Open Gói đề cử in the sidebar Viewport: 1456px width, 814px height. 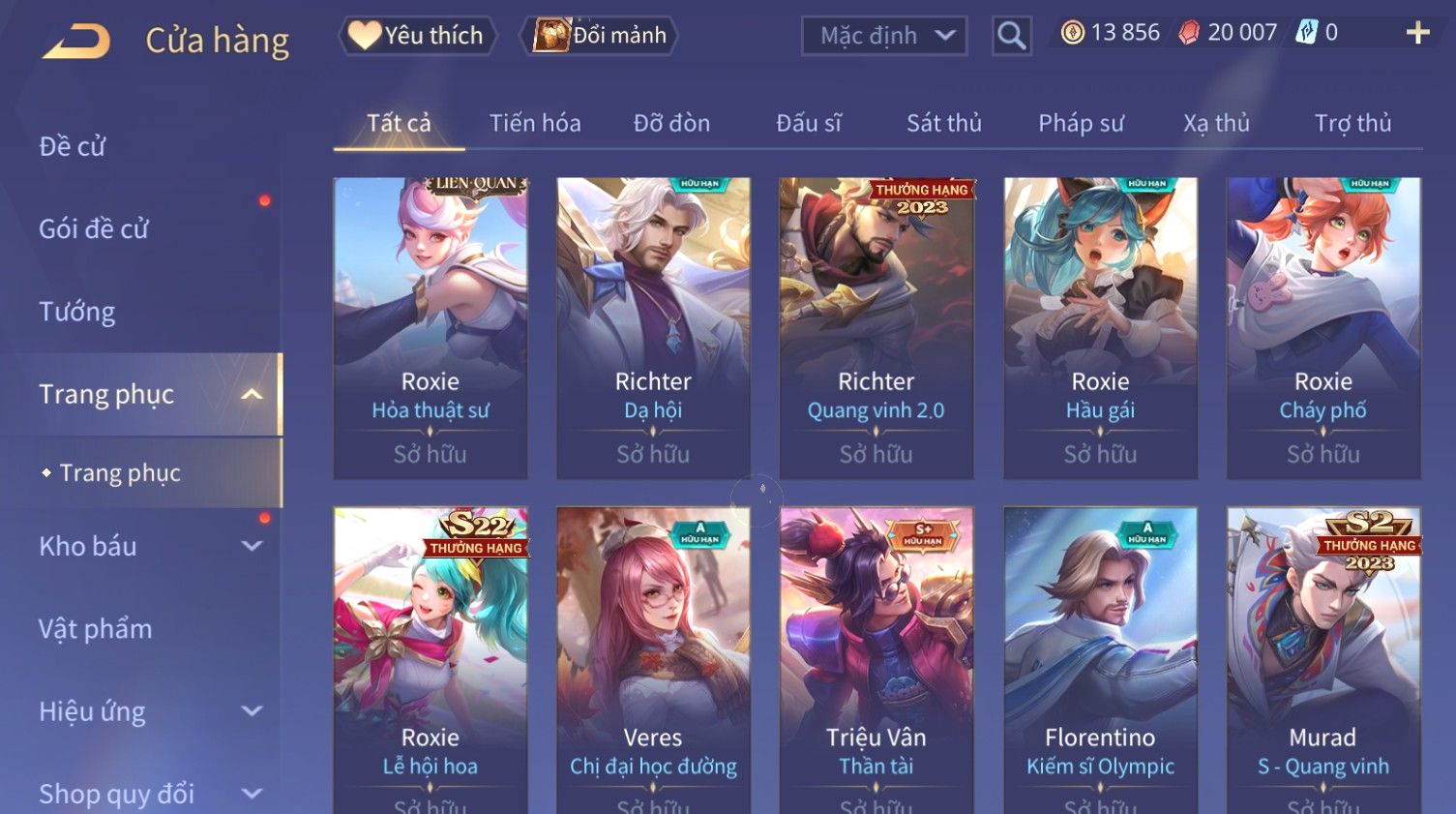click(x=94, y=229)
